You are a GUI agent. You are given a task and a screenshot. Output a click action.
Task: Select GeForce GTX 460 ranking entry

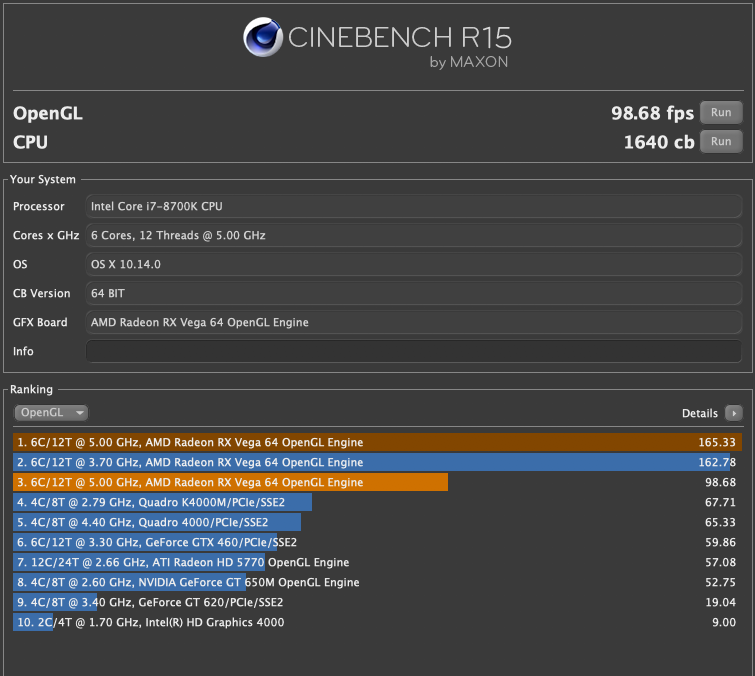click(378, 542)
